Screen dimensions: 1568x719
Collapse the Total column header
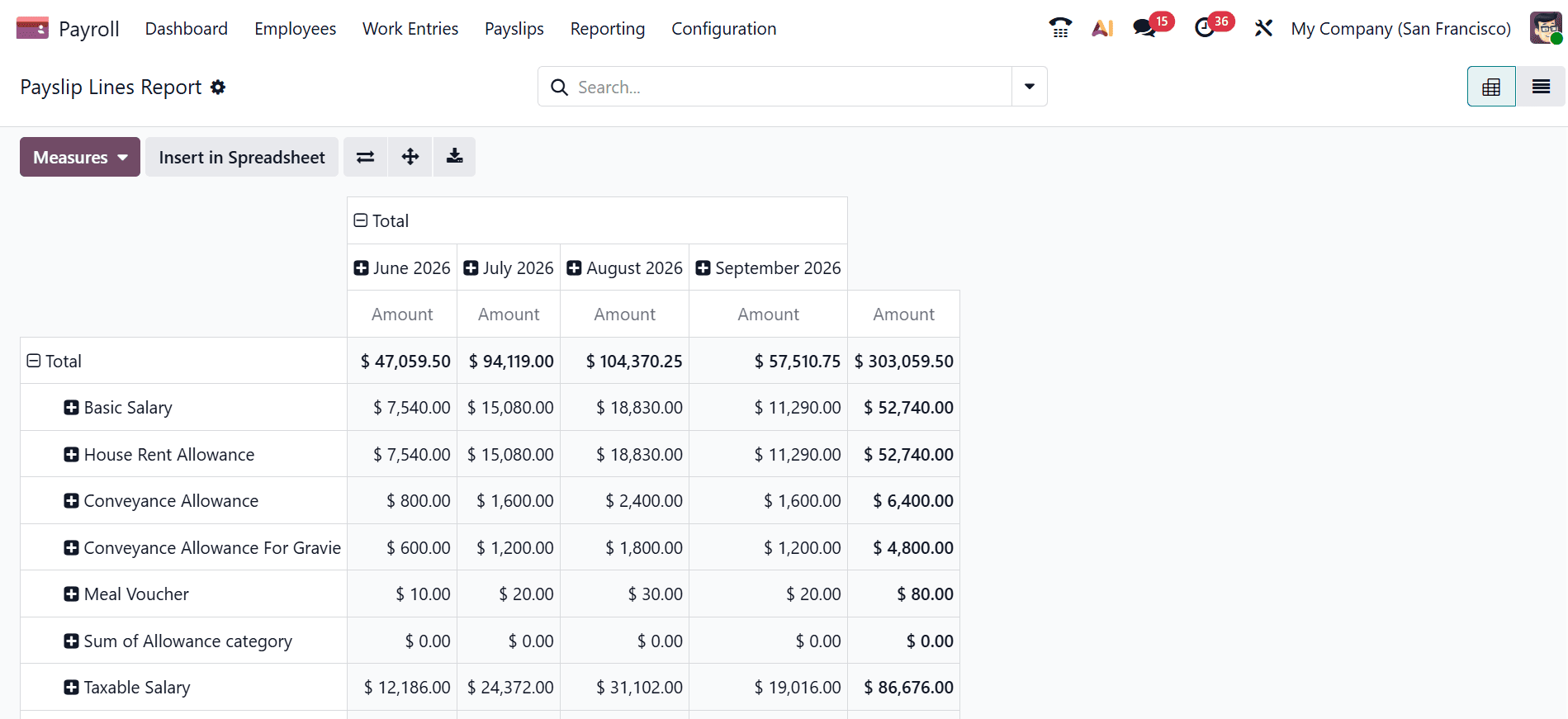[x=361, y=220]
